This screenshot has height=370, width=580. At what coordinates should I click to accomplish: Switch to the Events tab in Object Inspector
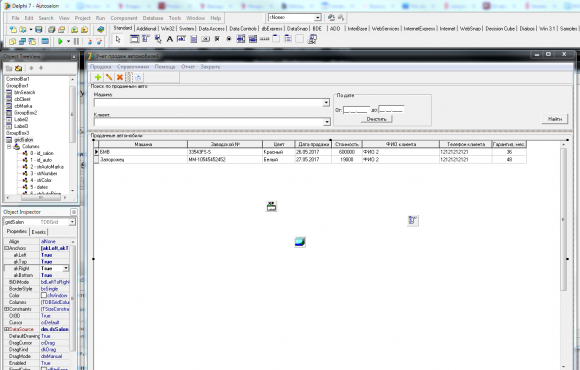pos(38,232)
